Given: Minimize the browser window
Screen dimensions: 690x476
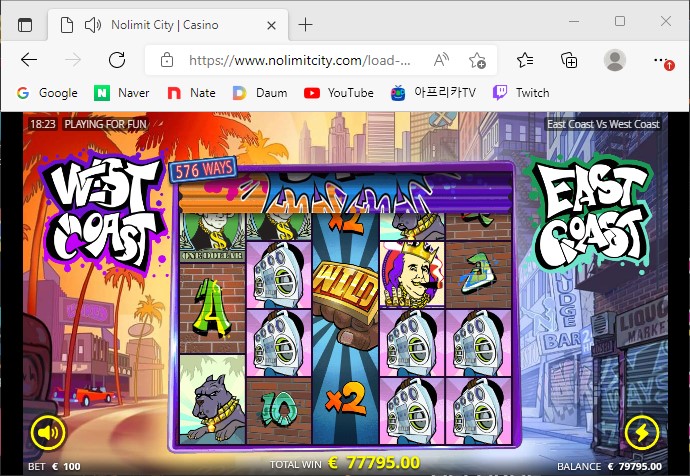Looking at the screenshot, I should (x=574, y=21).
